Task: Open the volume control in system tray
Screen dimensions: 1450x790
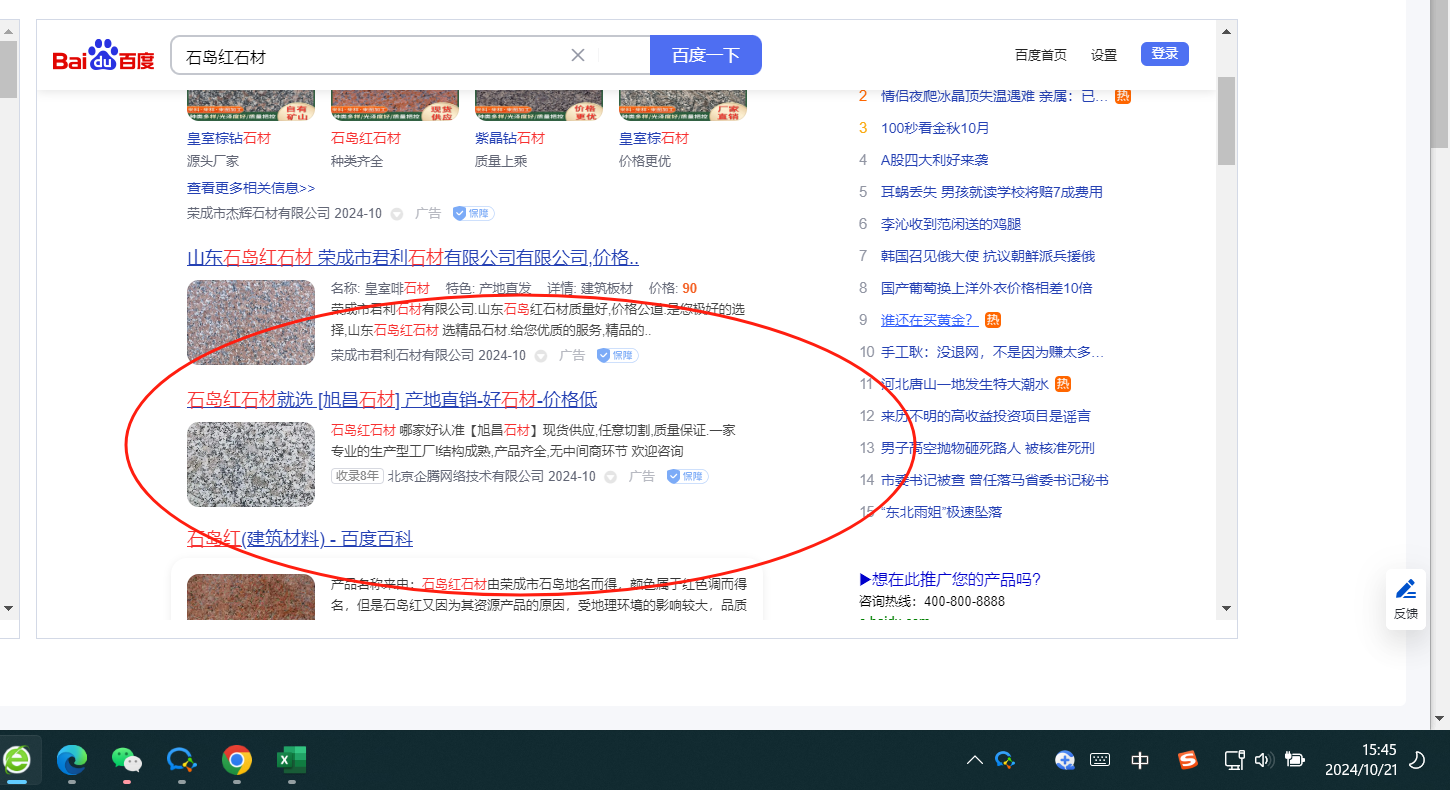Action: pyautogui.click(x=1263, y=760)
